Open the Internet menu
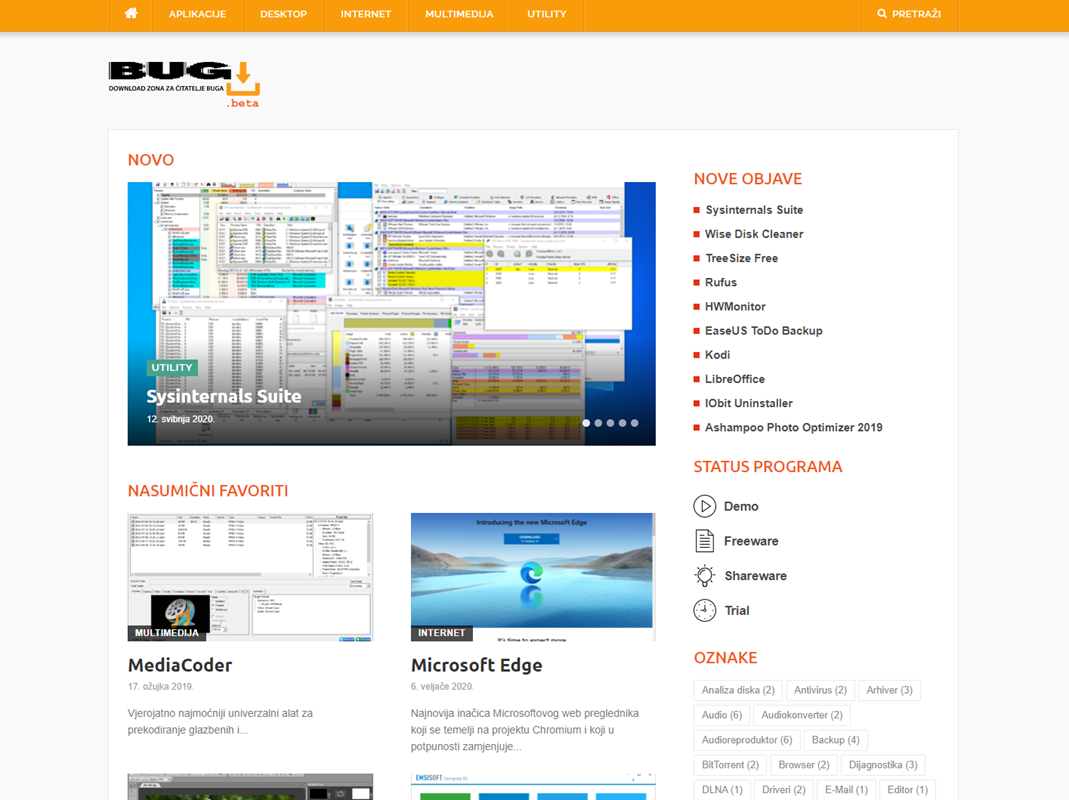1069x800 pixels. point(366,14)
